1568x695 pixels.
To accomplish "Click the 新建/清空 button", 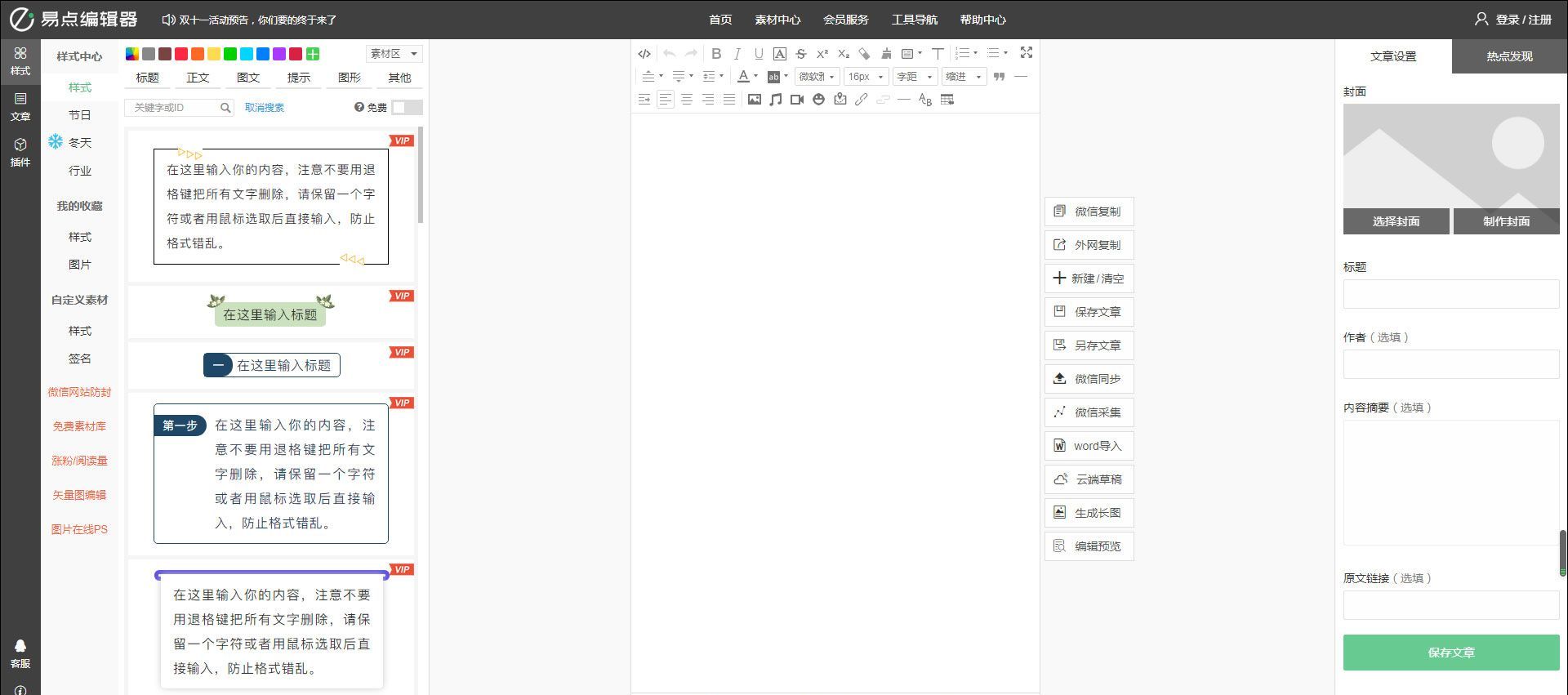I will [1089, 278].
